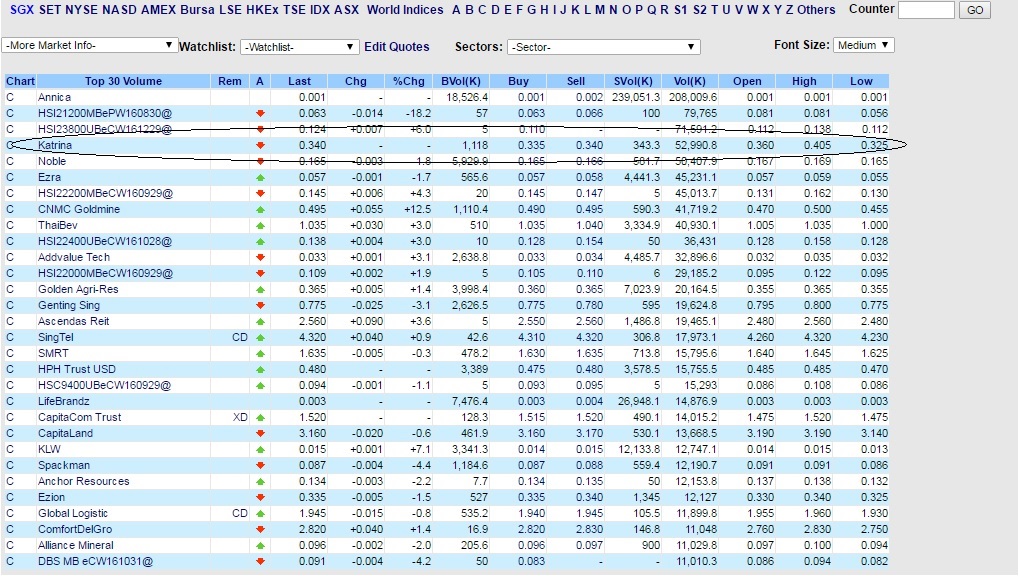The height and width of the screenshot is (576, 1019).
Task: Click the green arrow for Golden Agri-Res
Action: coord(260,289)
